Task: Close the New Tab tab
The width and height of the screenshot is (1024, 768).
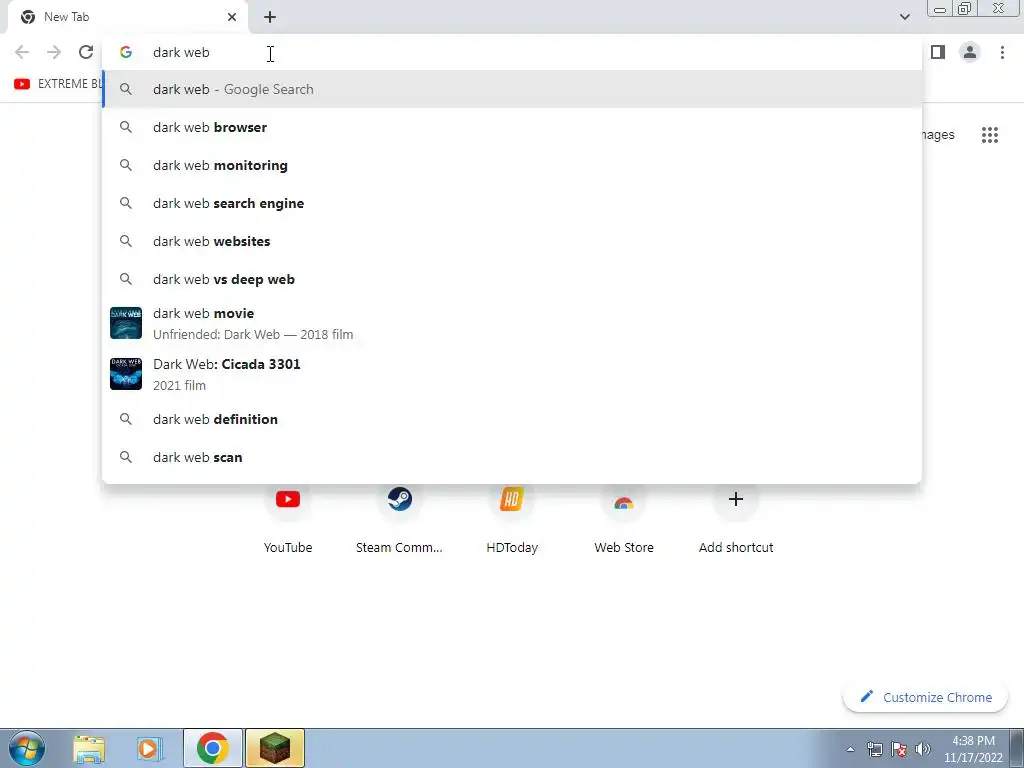Action: [x=232, y=17]
